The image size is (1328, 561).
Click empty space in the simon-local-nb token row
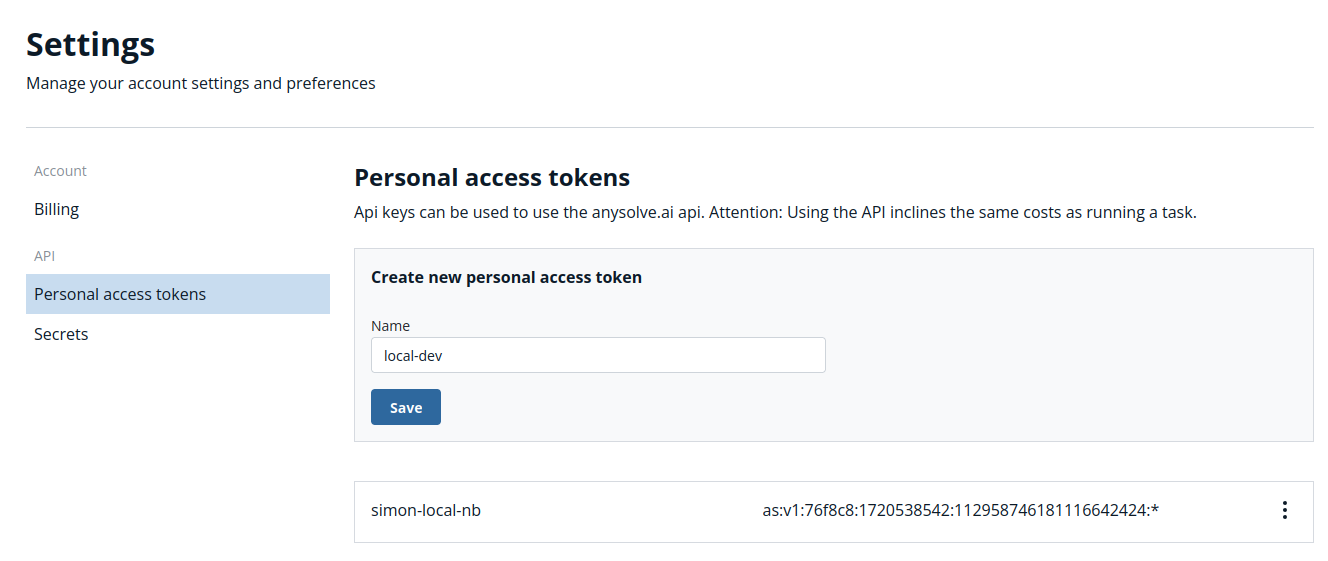620,511
